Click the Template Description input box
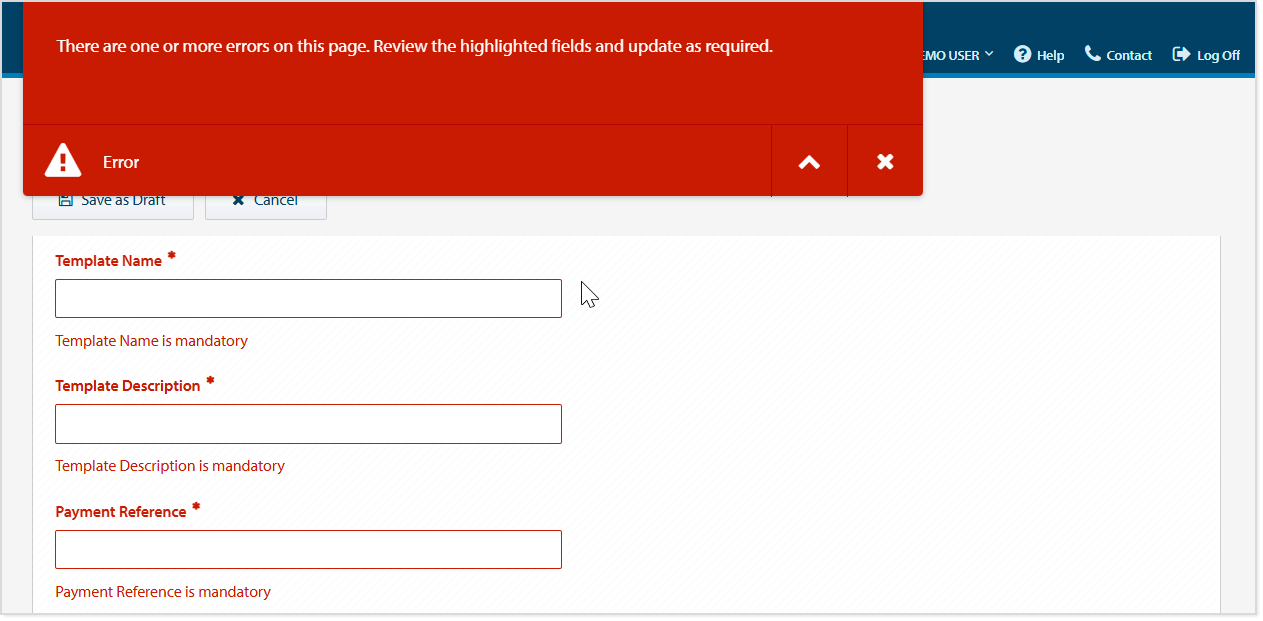The height and width of the screenshot is (621, 1263). click(307, 423)
